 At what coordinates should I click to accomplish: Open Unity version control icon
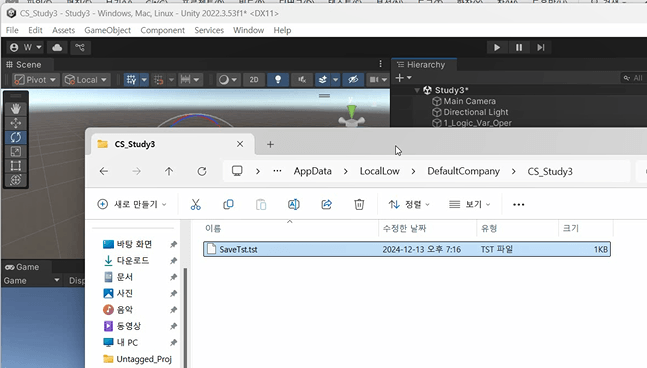click(x=80, y=47)
